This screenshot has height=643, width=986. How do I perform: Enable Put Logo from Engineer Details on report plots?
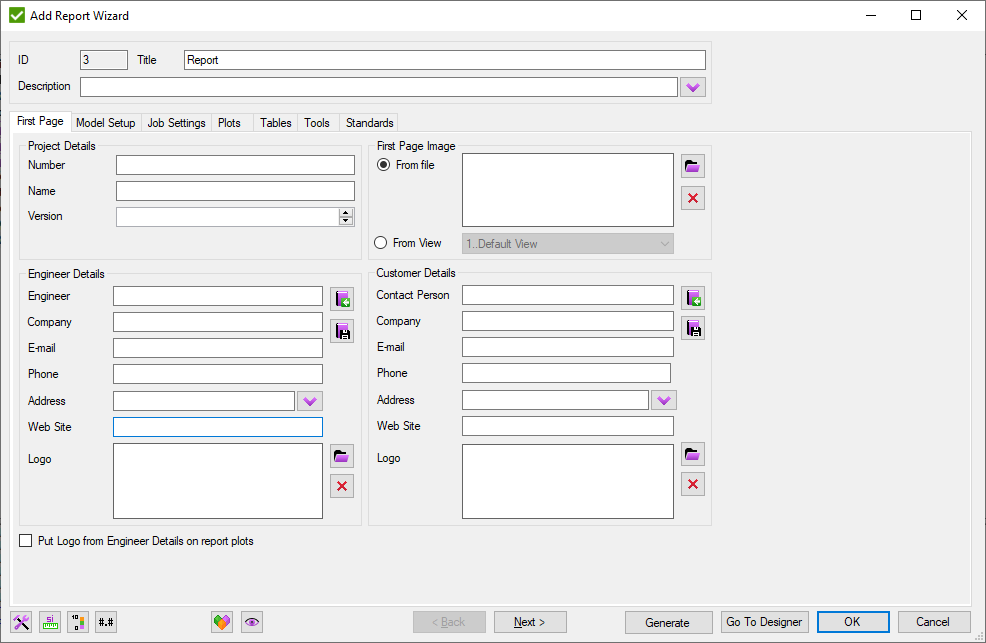coord(25,540)
